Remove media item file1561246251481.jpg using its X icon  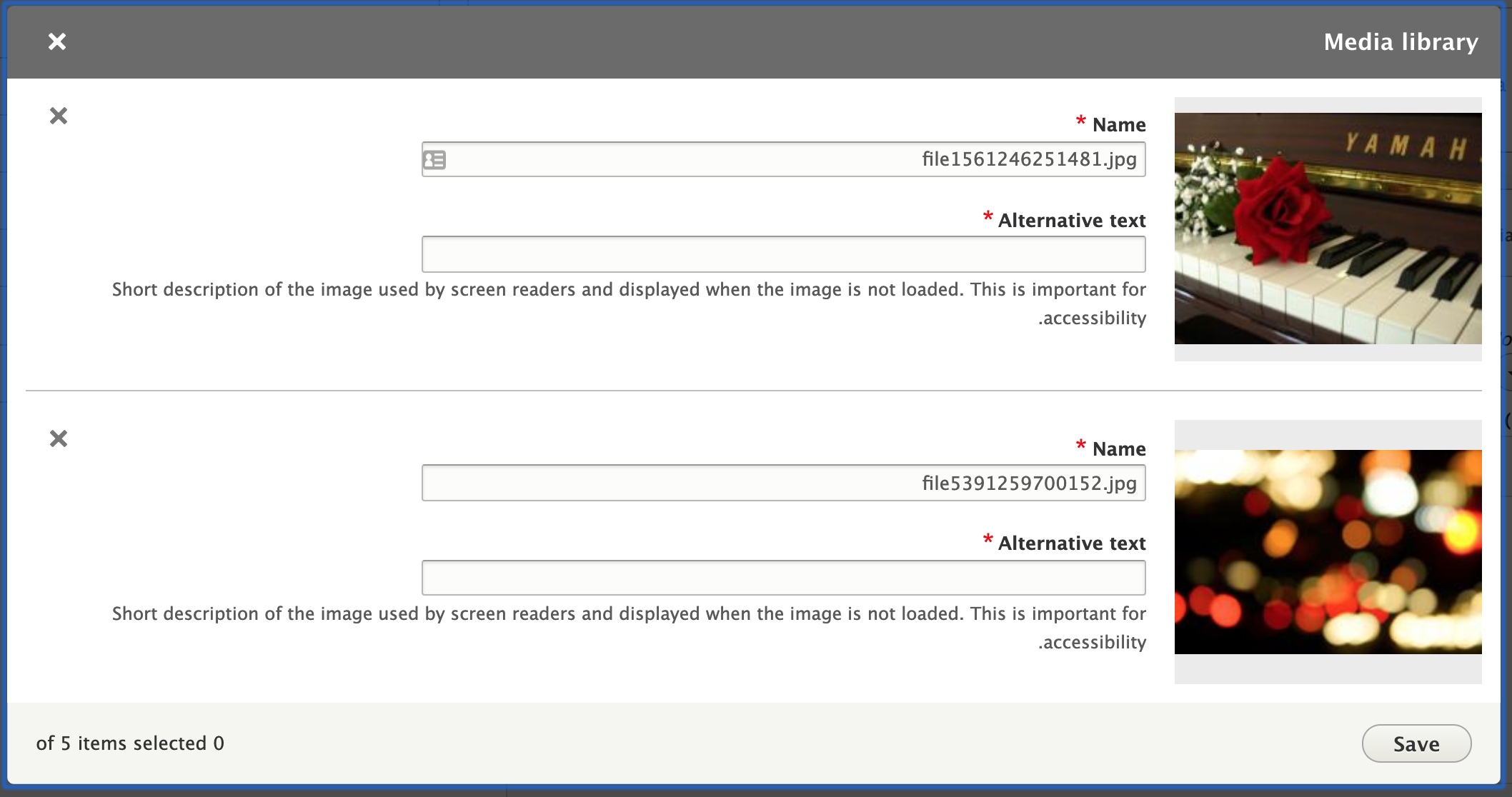click(58, 115)
